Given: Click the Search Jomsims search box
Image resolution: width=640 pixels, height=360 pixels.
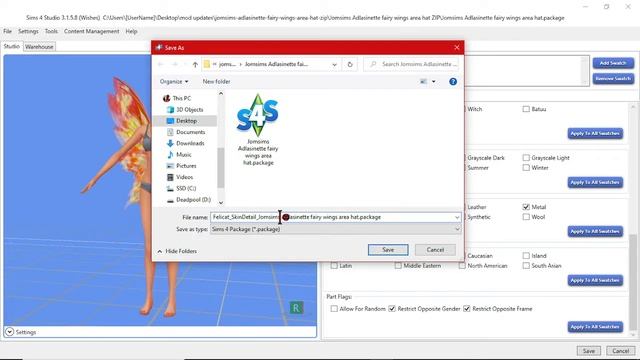Looking at the screenshot, I should pos(411,64).
